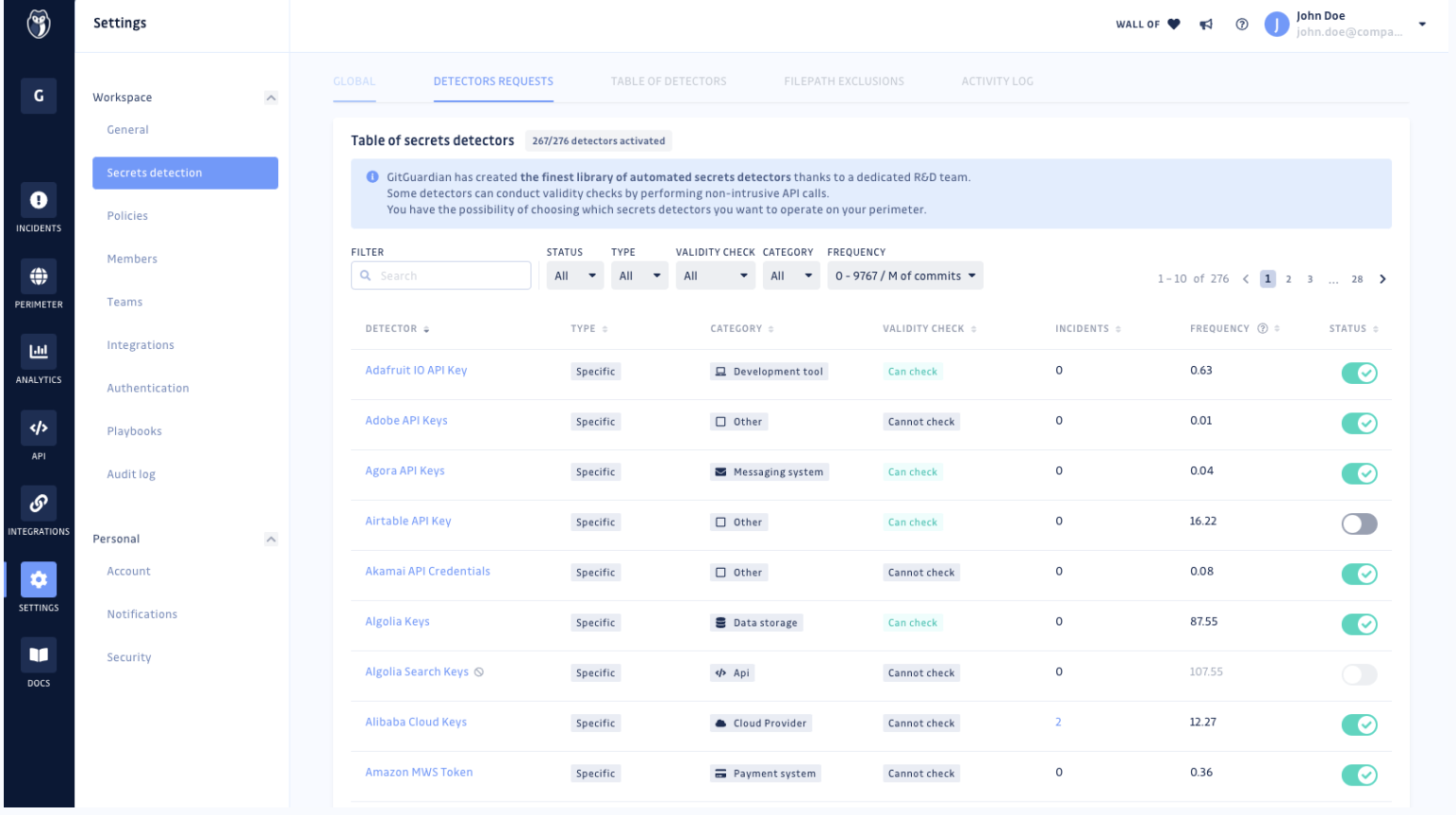Open the Status filter dropdown

point(575,275)
